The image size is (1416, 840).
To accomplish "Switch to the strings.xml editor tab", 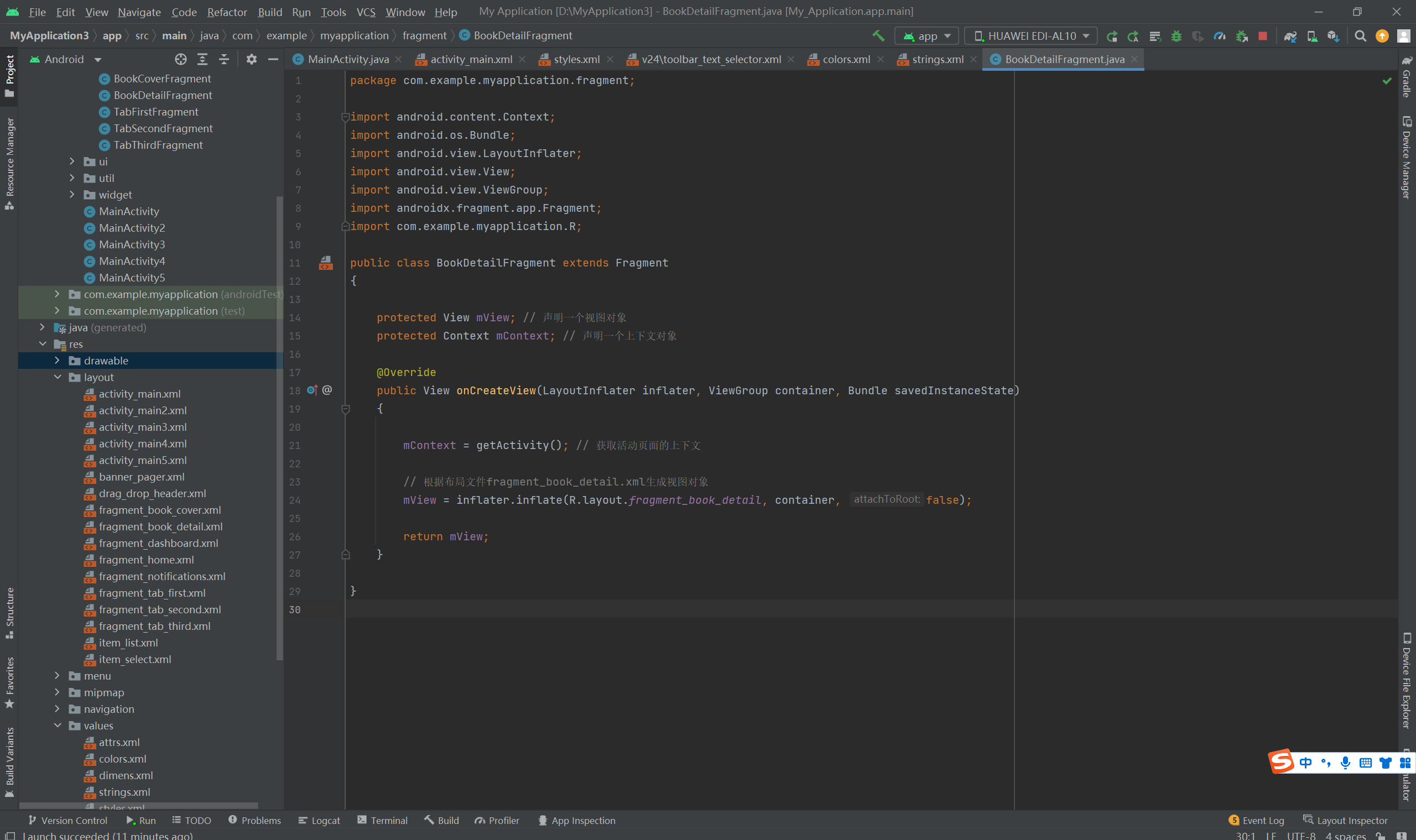I will 937,59.
